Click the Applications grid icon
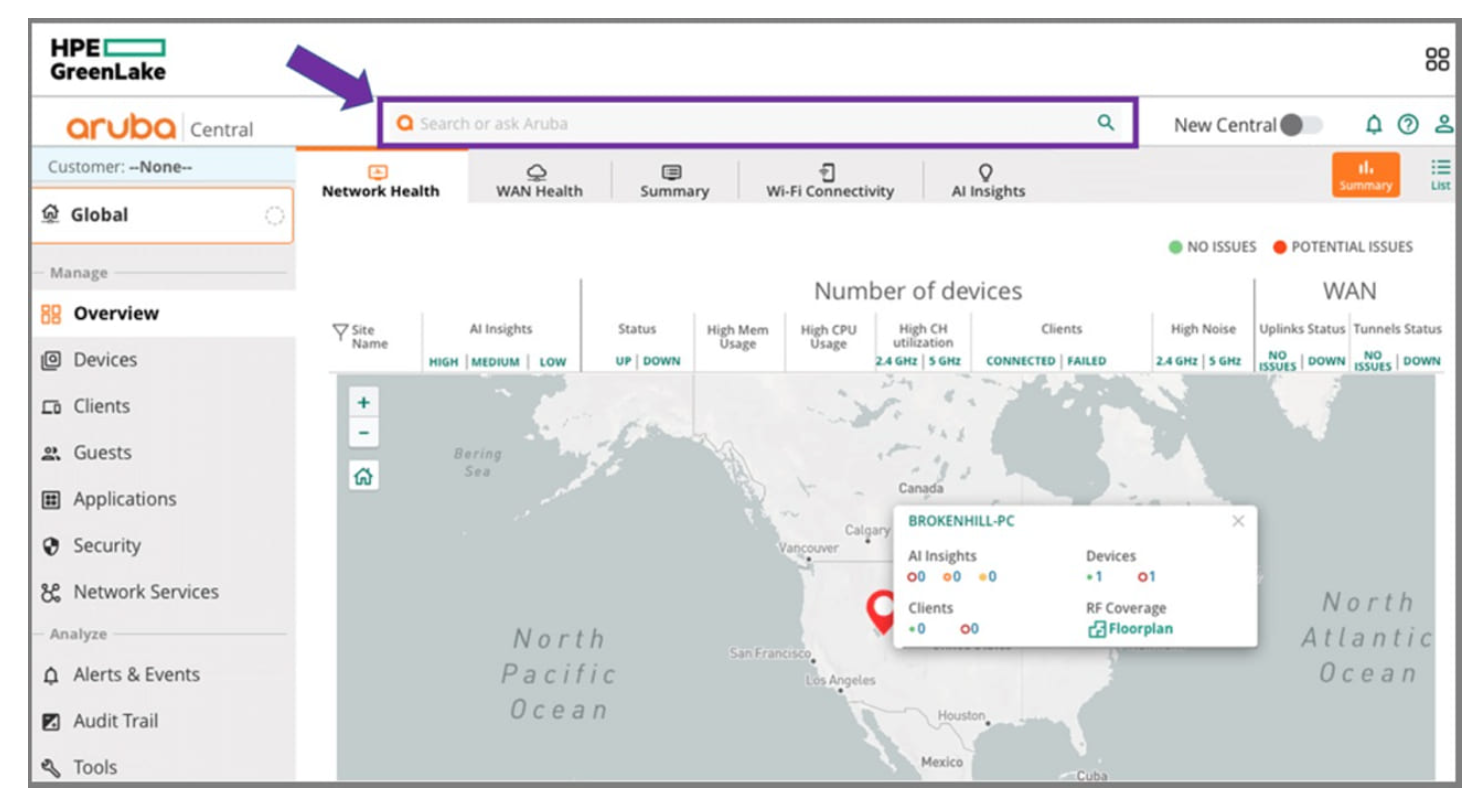The height and width of the screenshot is (800, 1482). pos(51,499)
